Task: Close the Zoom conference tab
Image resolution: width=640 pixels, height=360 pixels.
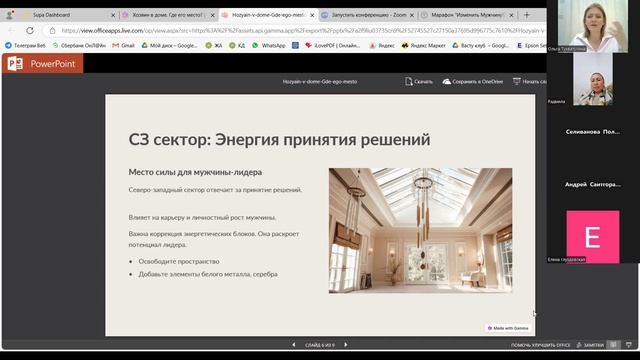Action: (412, 15)
